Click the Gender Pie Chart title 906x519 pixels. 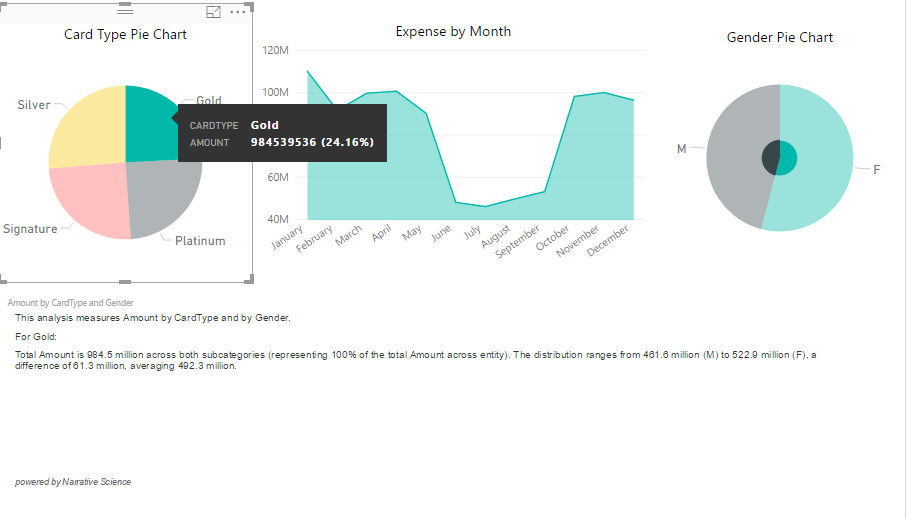click(x=779, y=38)
